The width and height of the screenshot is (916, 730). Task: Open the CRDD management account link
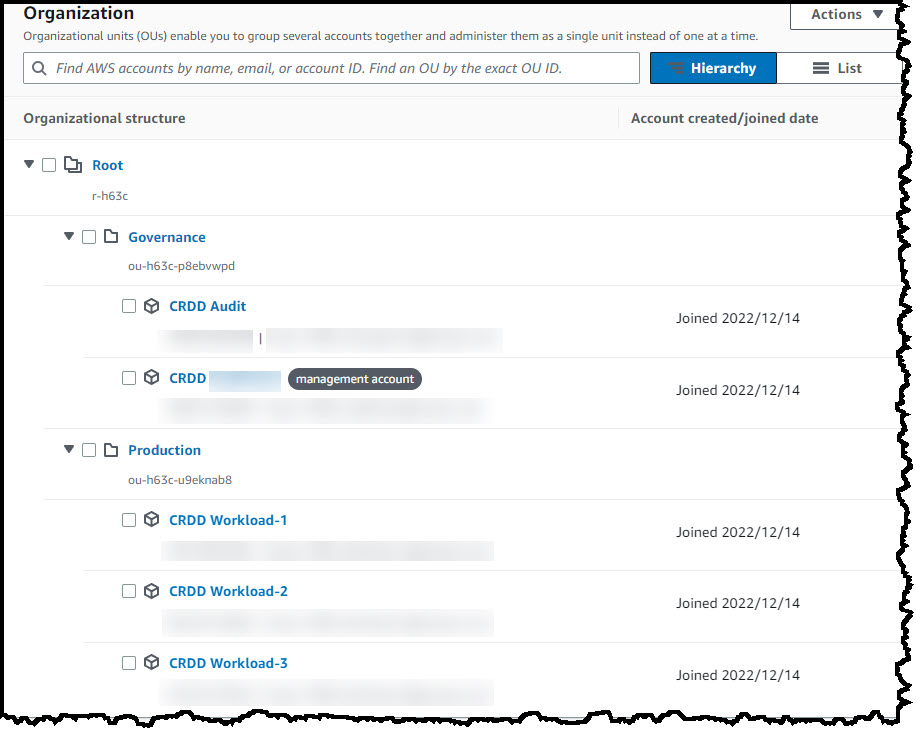click(x=225, y=378)
